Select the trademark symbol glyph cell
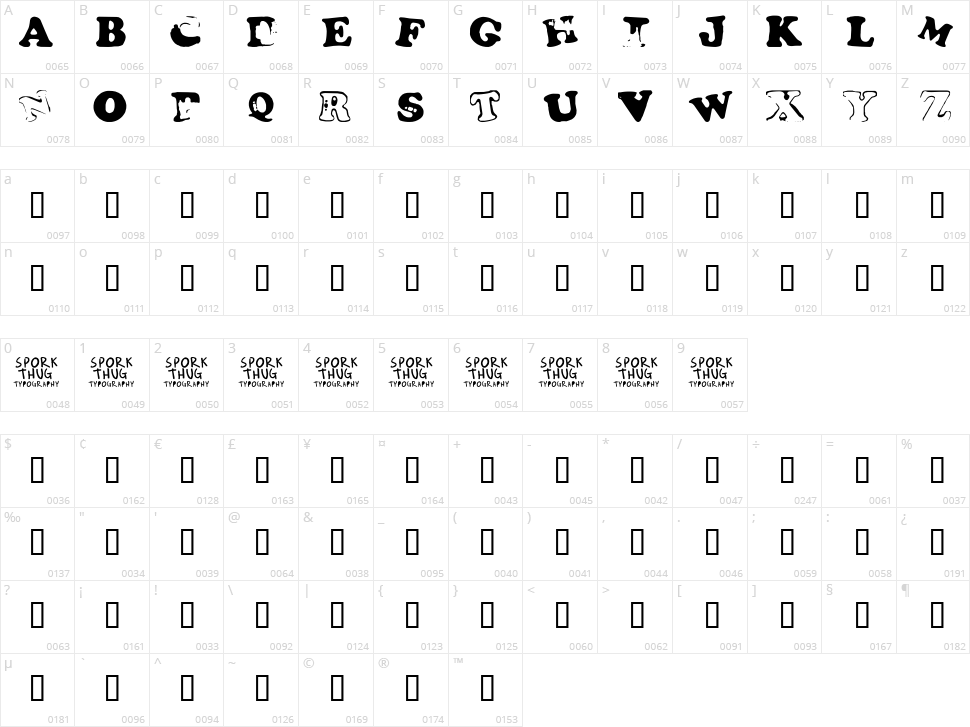The image size is (970, 727). [486, 687]
